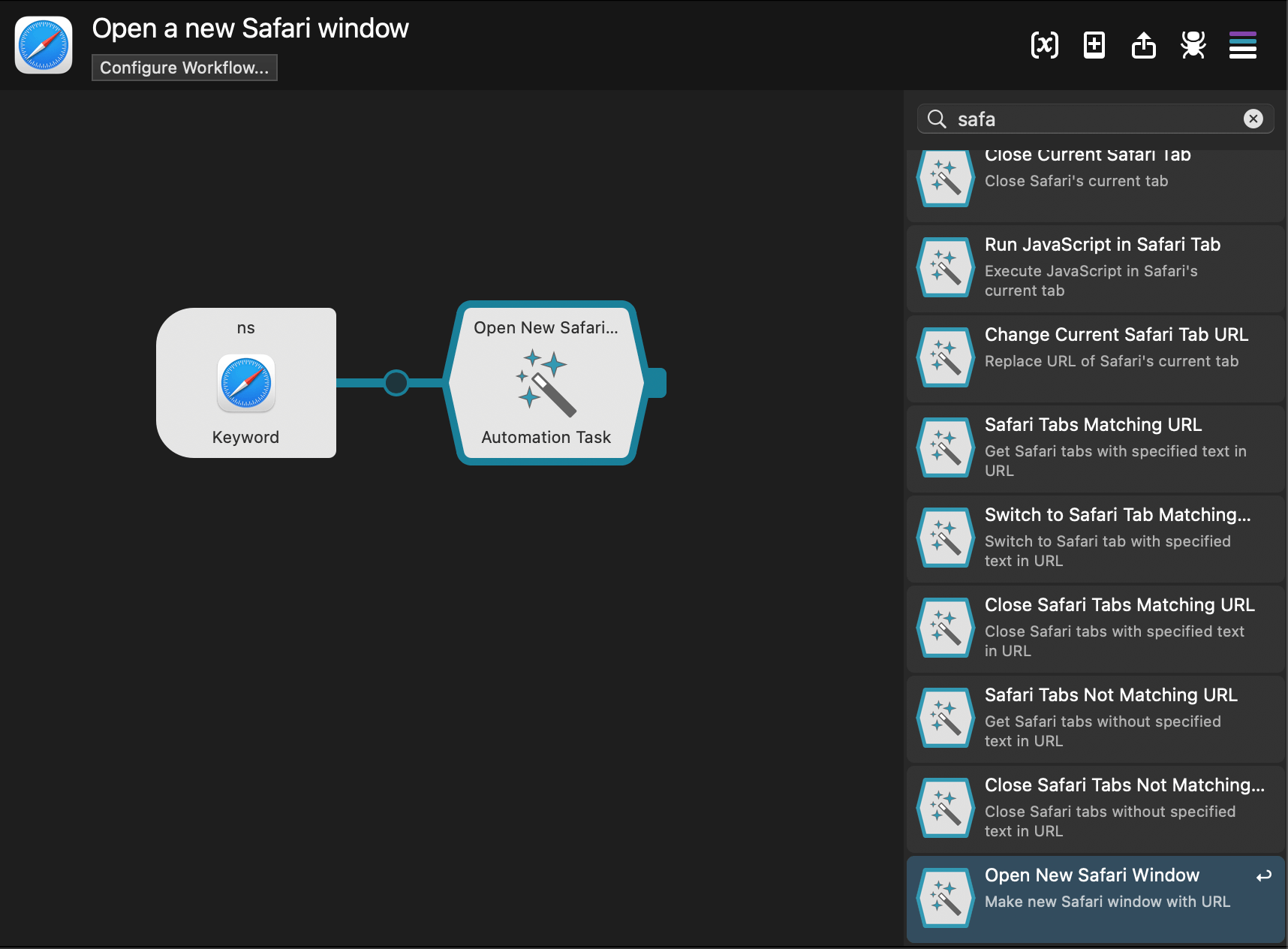Clear the search field with the x icon
Screen dimensions: 1288x949
(x=1253, y=119)
